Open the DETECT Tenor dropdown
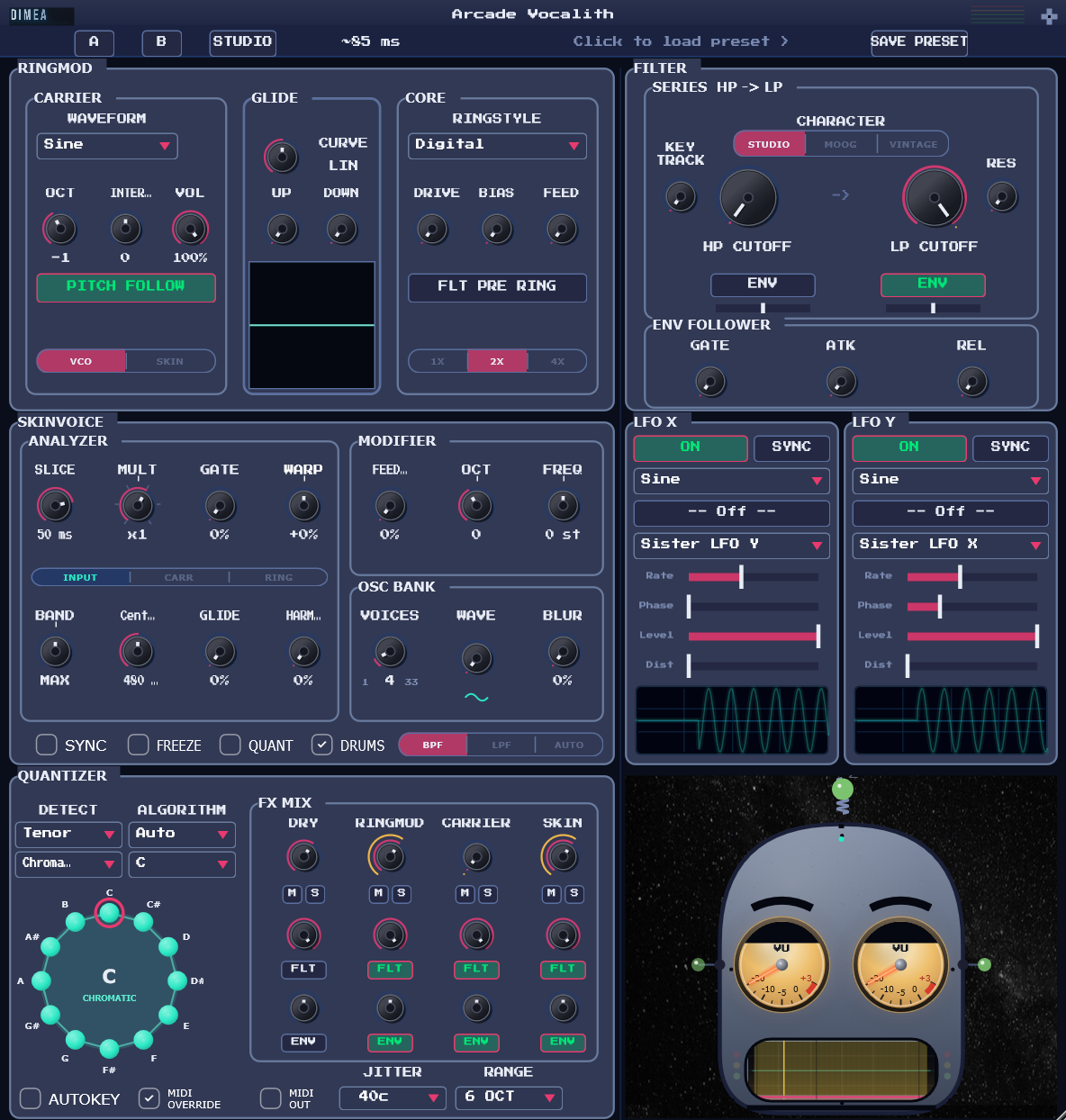This screenshot has height=1120, width=1066. click(68, 835)
